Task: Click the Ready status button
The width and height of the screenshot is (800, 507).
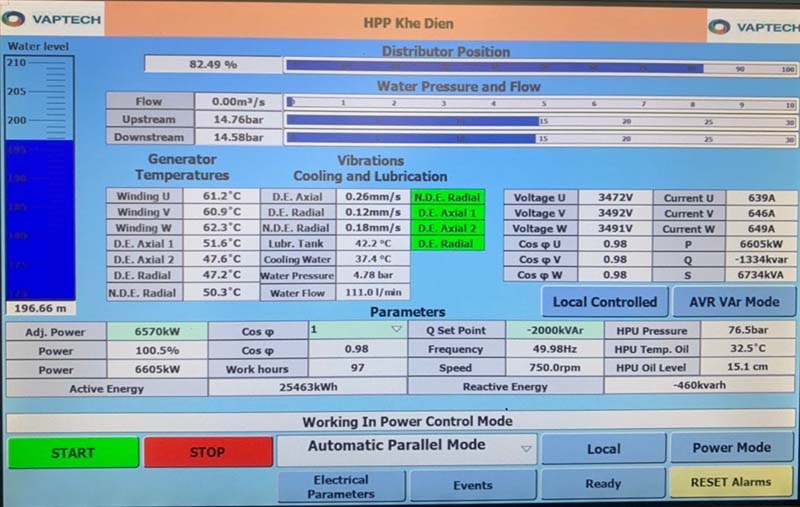Action: pyautogui.click(x=603, y=484)
